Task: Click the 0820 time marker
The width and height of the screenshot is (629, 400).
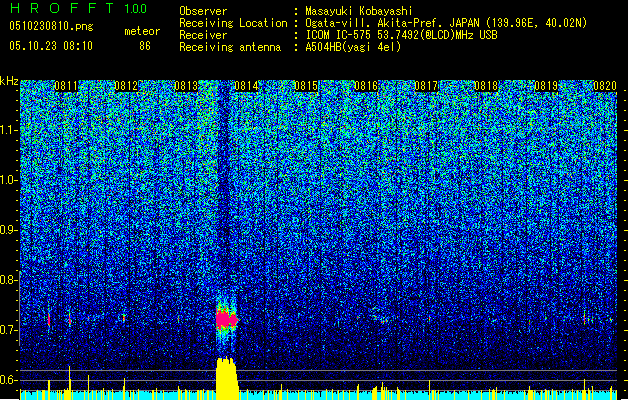Action: click(605, 86)
